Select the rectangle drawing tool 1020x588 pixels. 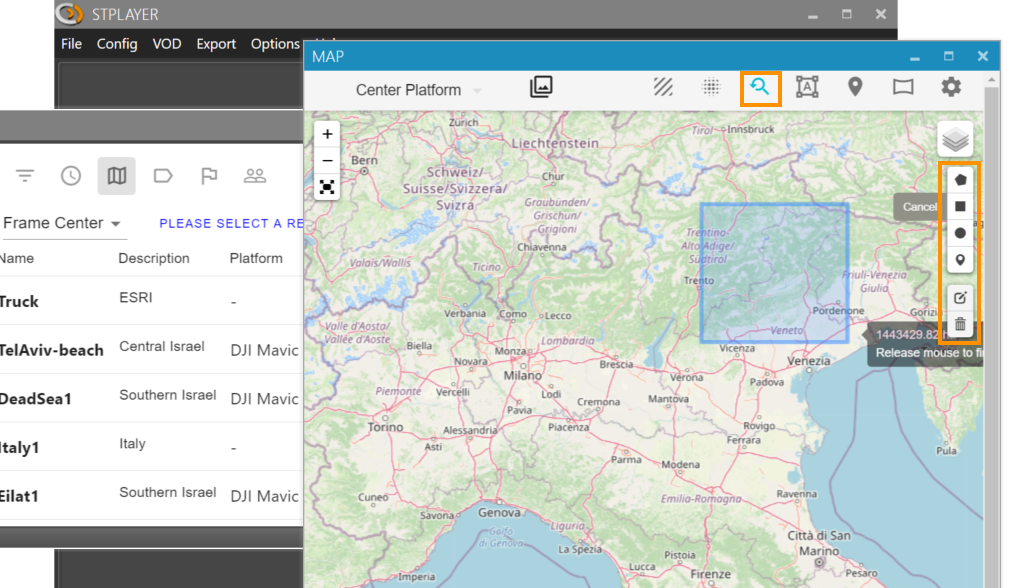tap(959, 205)
